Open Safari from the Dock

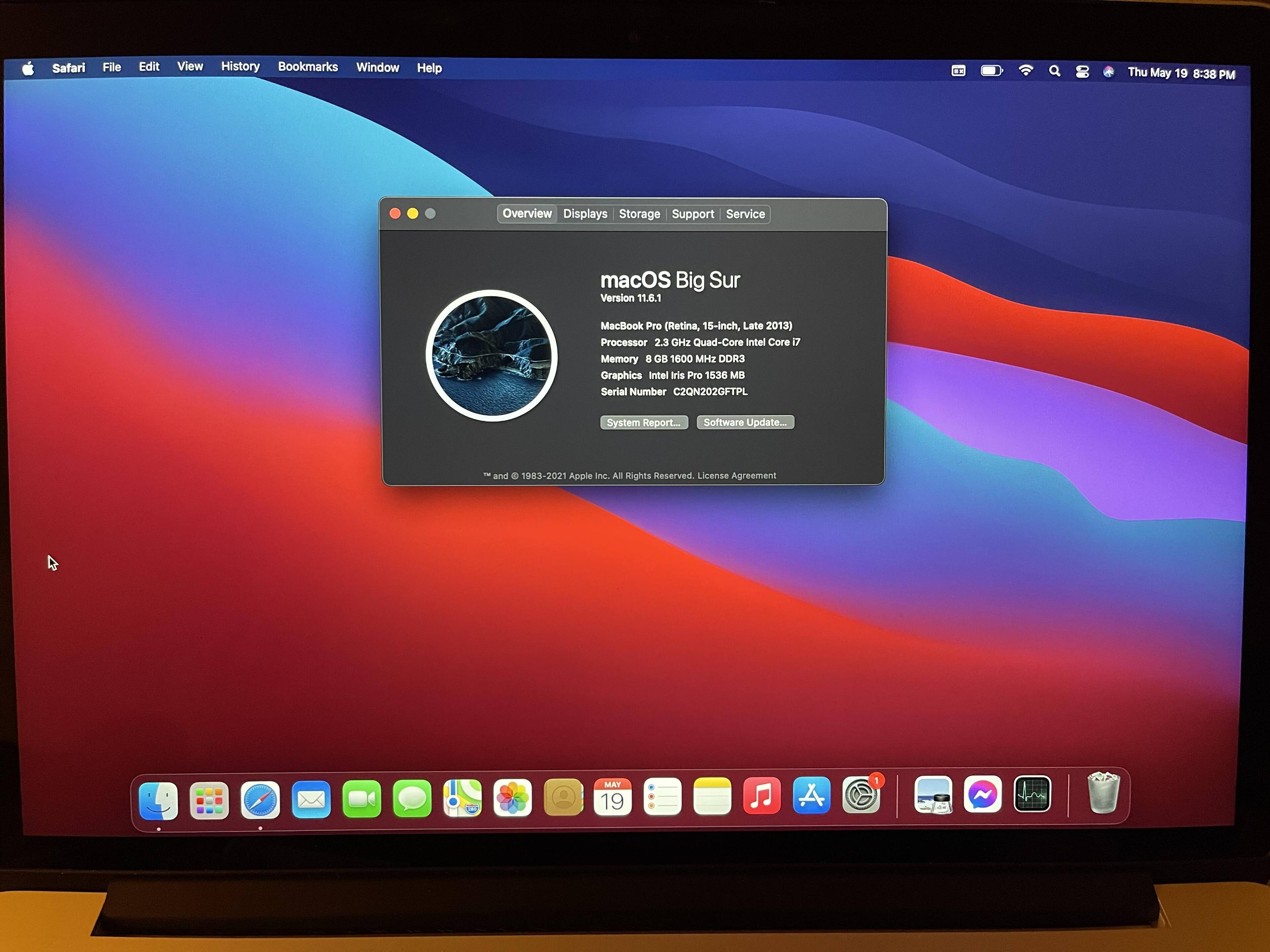[260, 800]
